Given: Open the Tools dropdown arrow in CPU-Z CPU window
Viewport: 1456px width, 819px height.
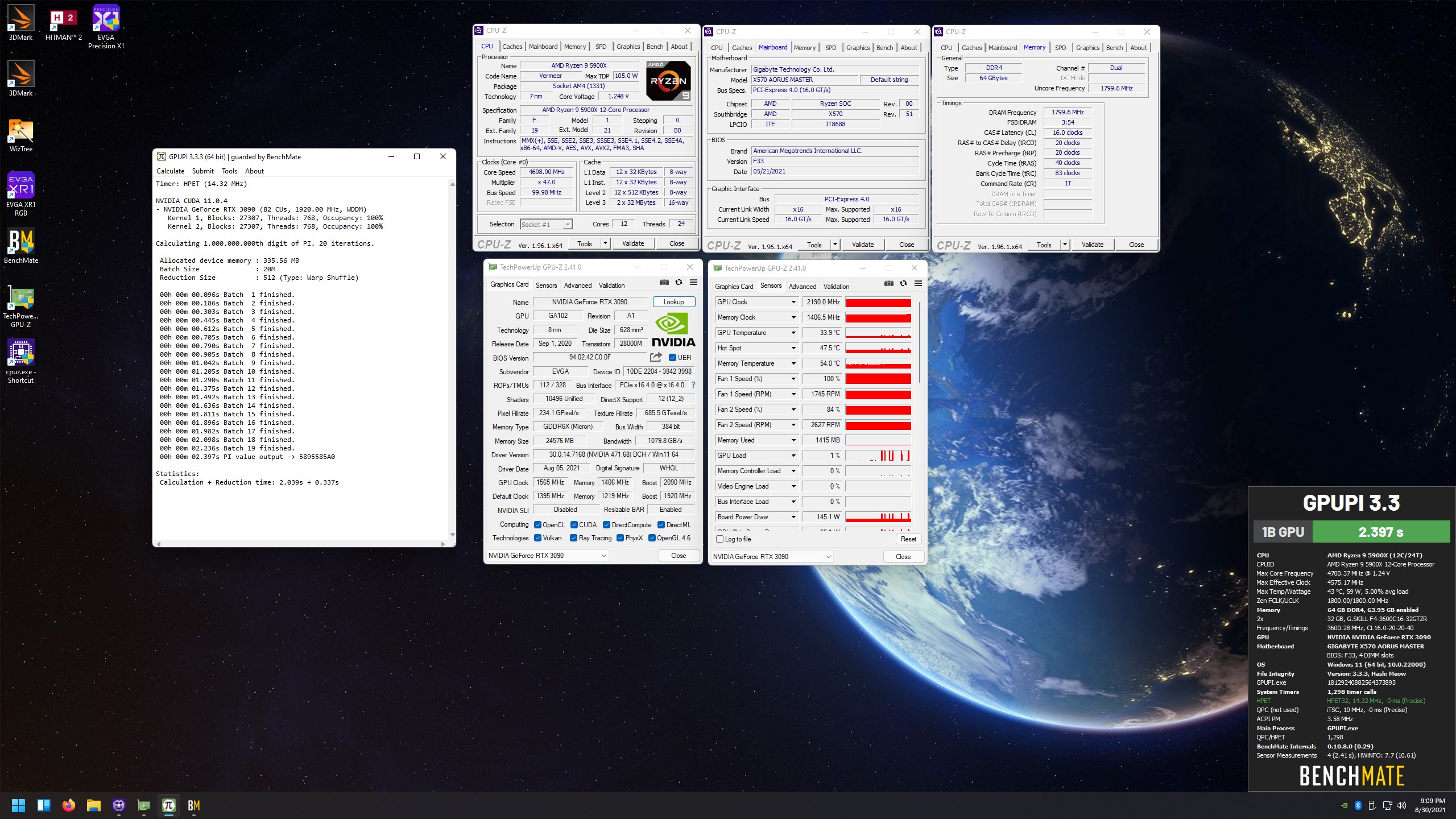Looking at the screenshot, I should [x=605, y=243].
